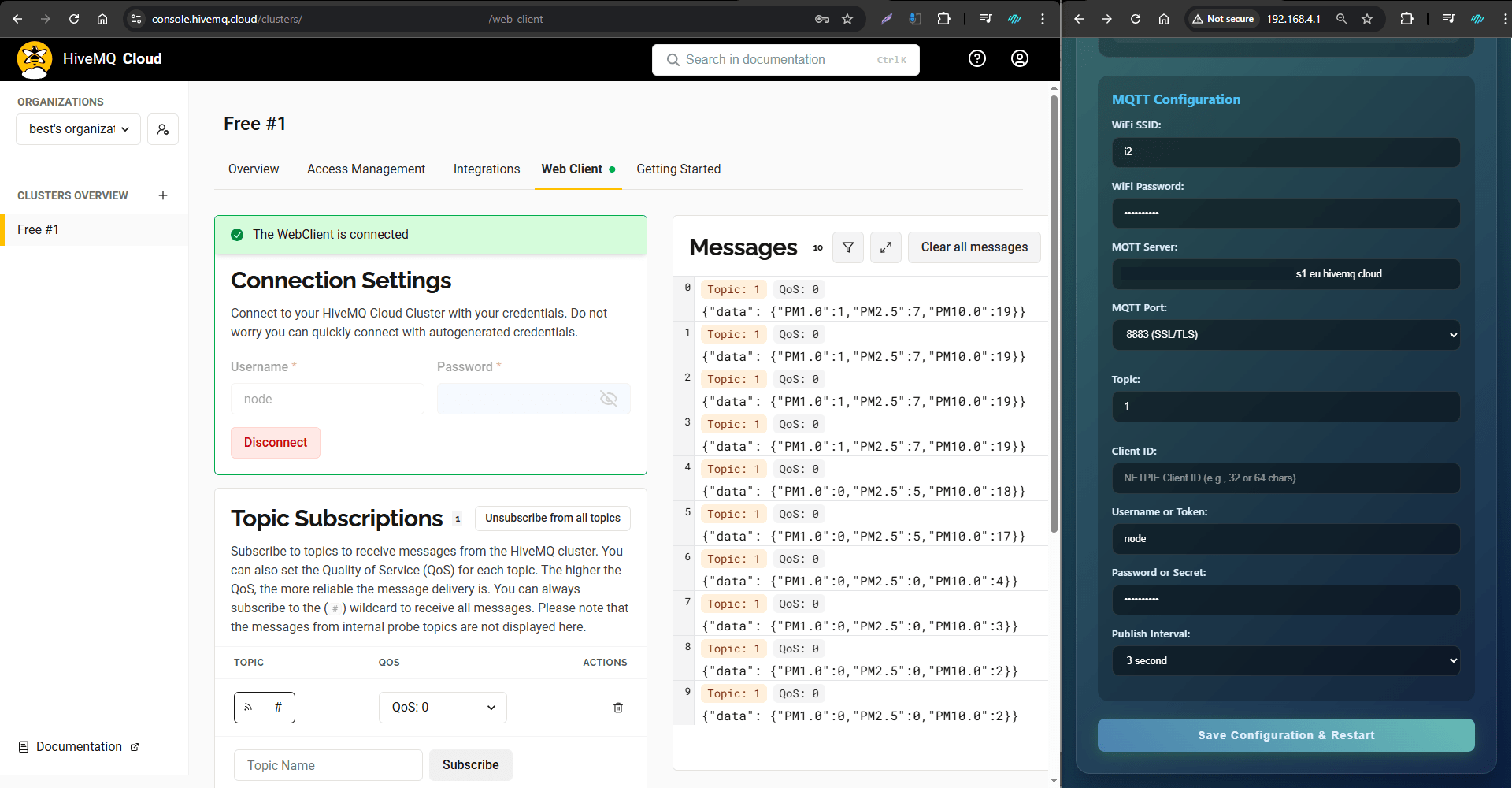The image size is (1512, 788).
Task: Delete the # topic subscription trash icon
Action: tap(618, 708)
